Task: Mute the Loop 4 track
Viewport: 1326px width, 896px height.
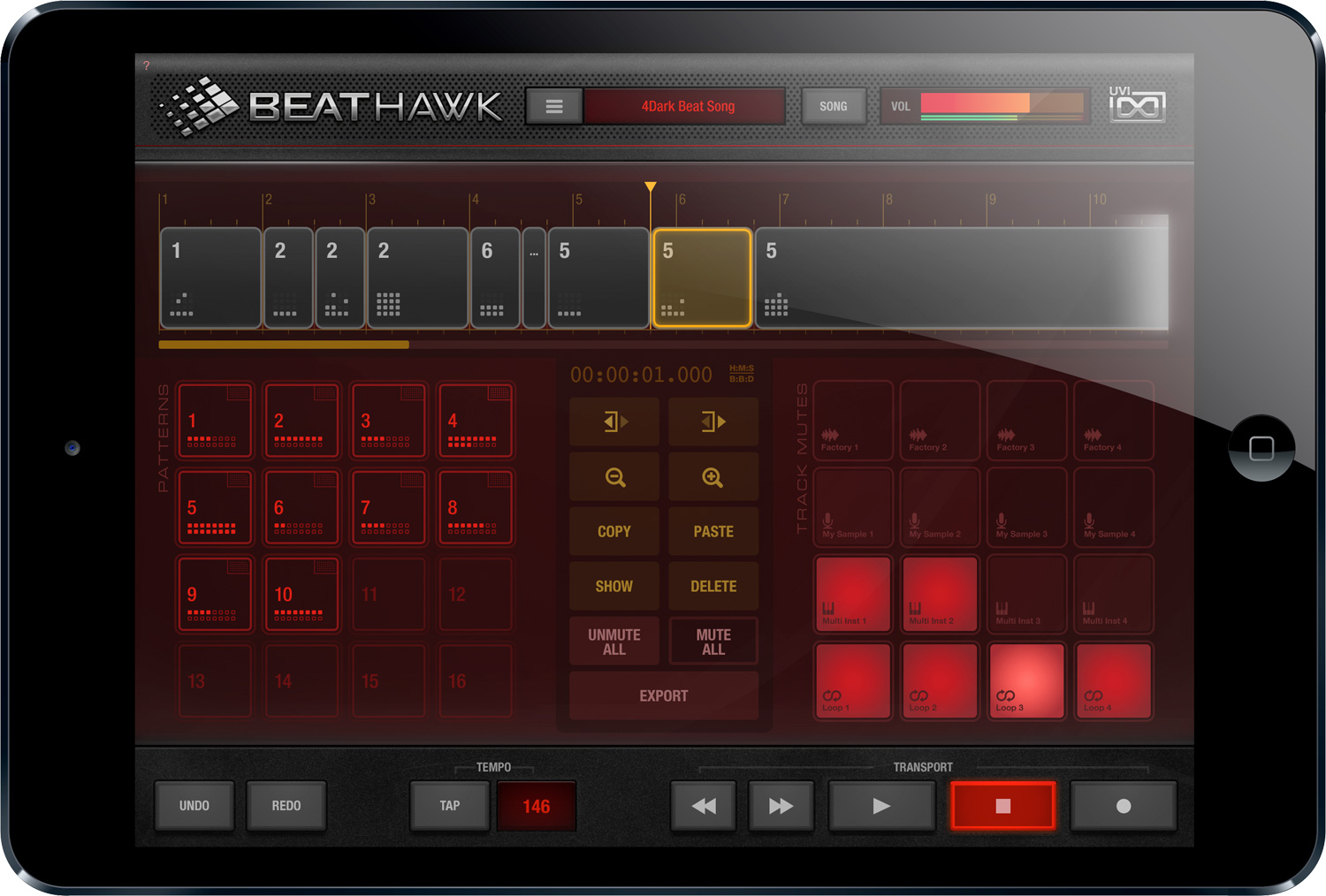Action: coord(1114,680)
